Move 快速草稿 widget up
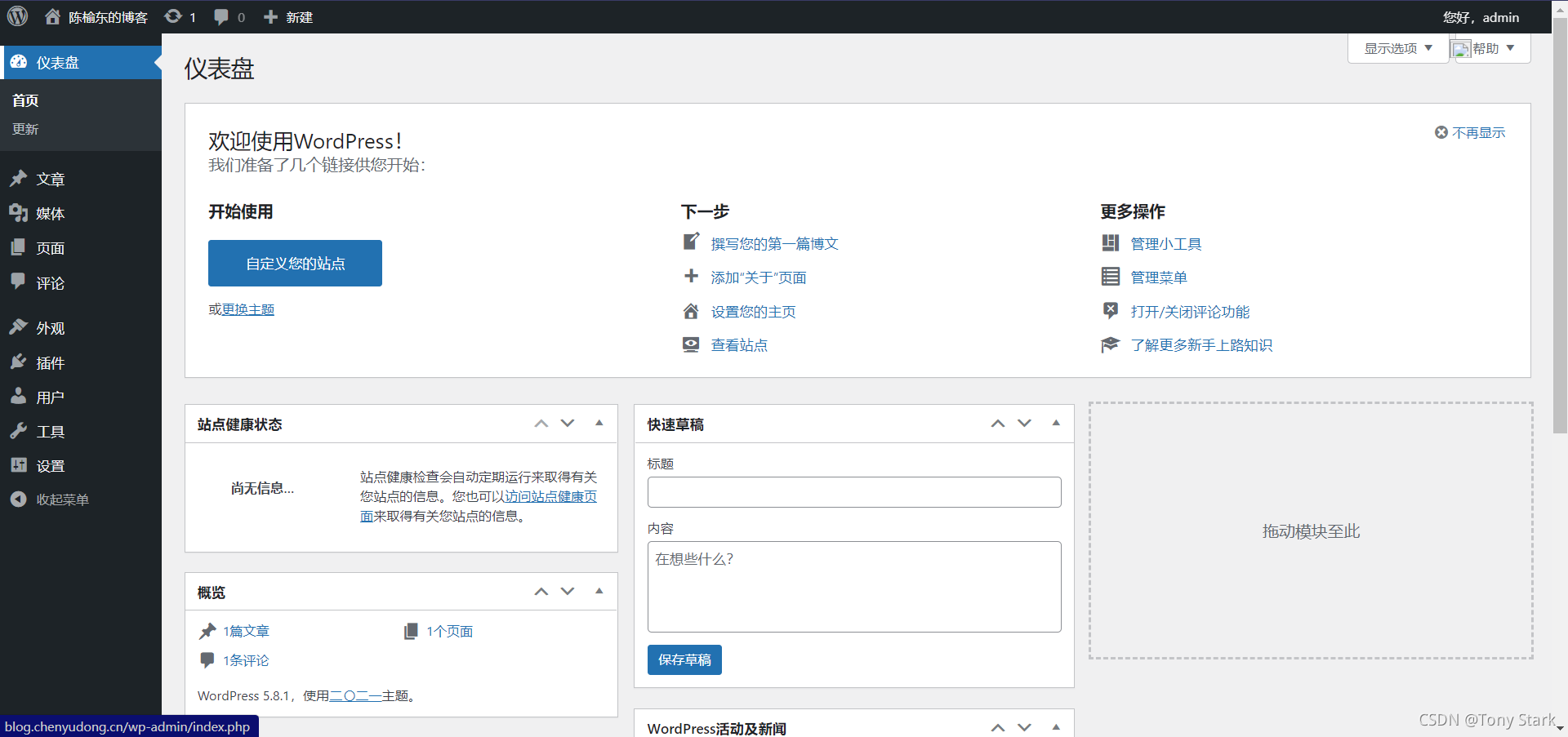This screenshot has width=1568, height=737. [x=998, y=423]
